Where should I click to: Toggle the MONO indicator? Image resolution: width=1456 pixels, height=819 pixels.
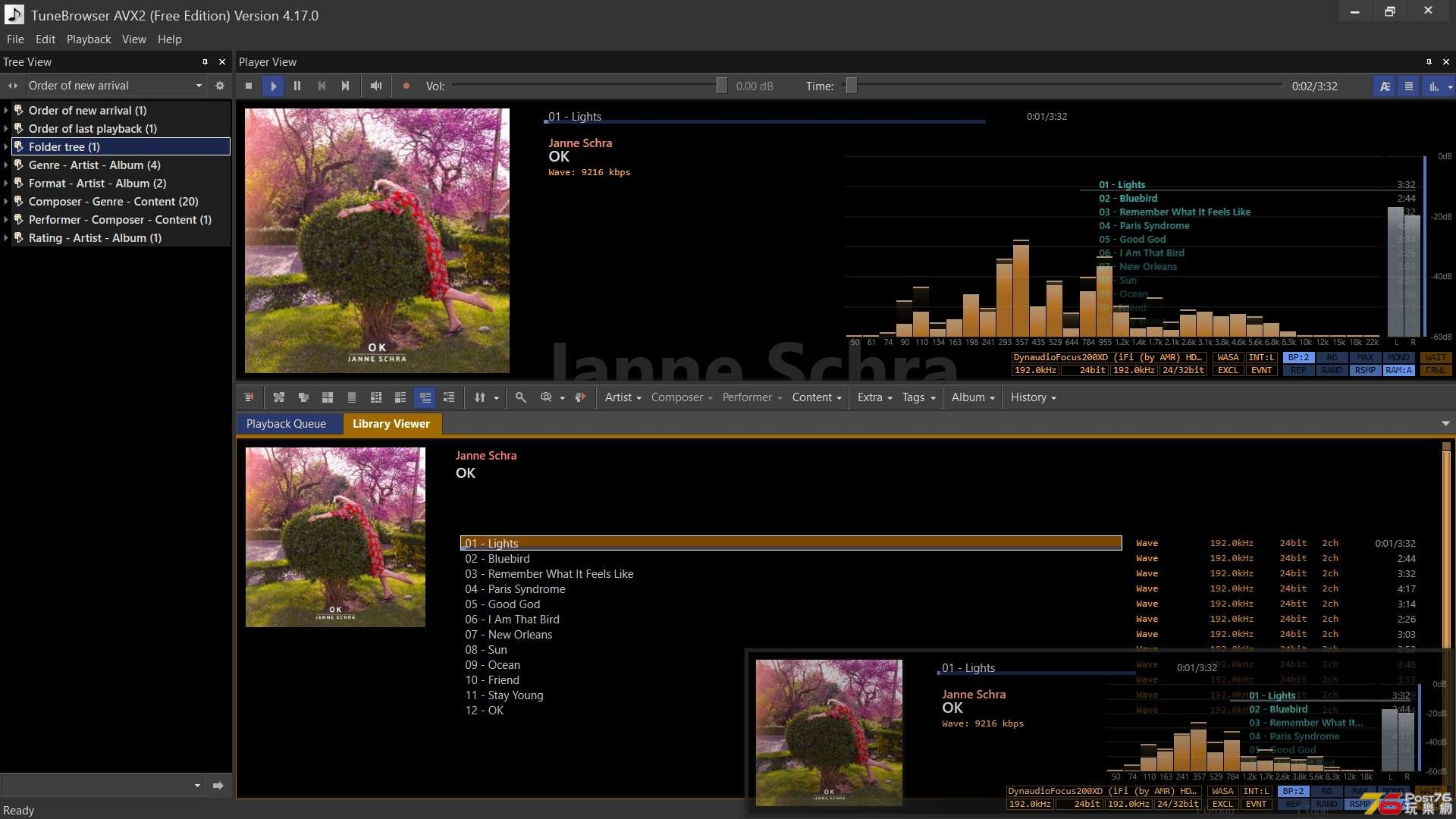coord(1398,357)
